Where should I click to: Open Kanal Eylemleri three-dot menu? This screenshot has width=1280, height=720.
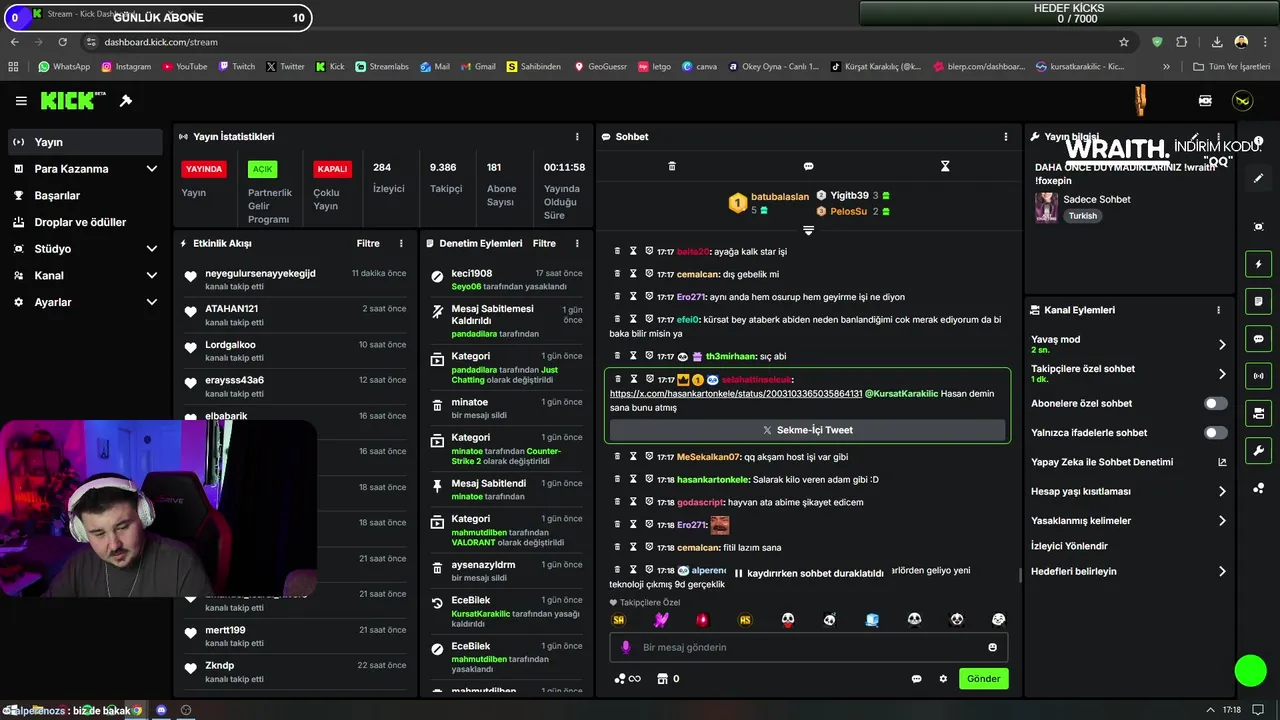1218,310
